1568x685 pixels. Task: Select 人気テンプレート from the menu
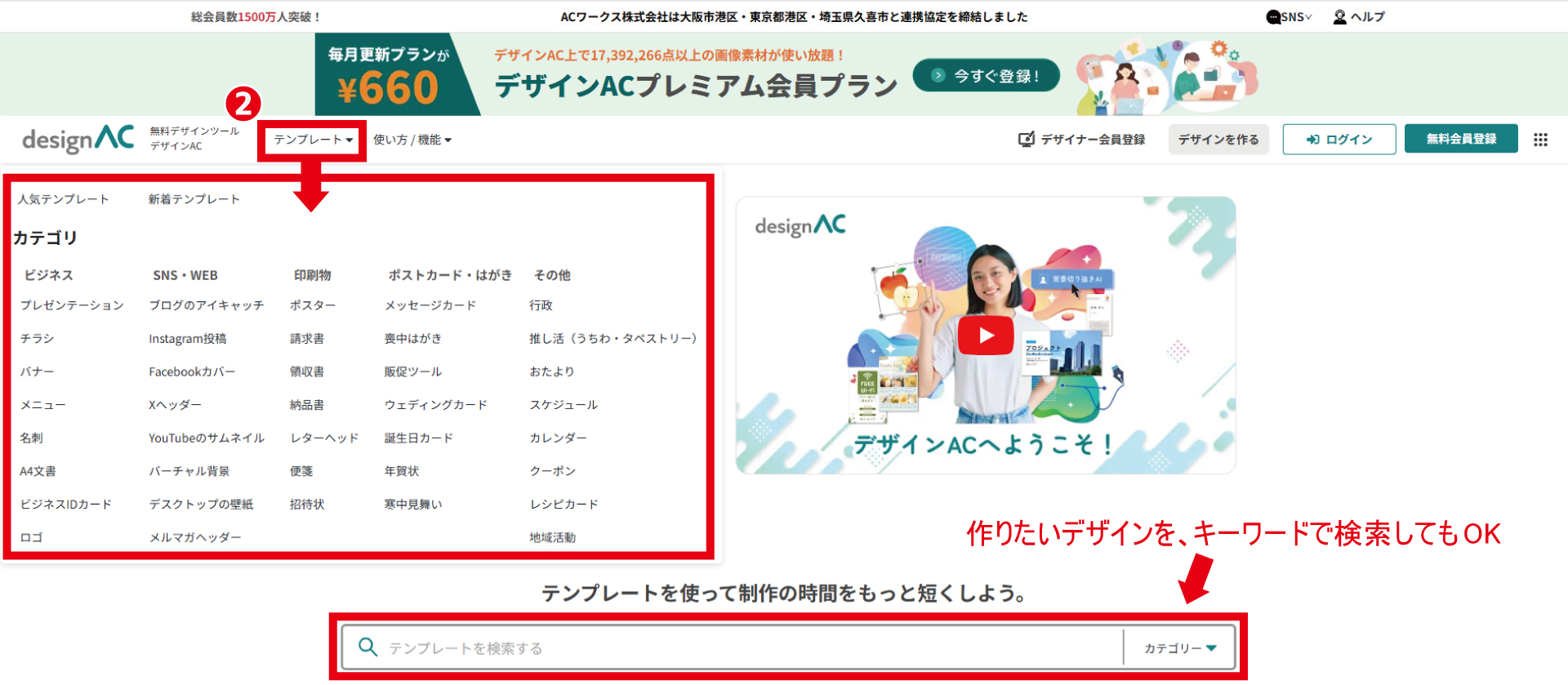coord(63,199)
